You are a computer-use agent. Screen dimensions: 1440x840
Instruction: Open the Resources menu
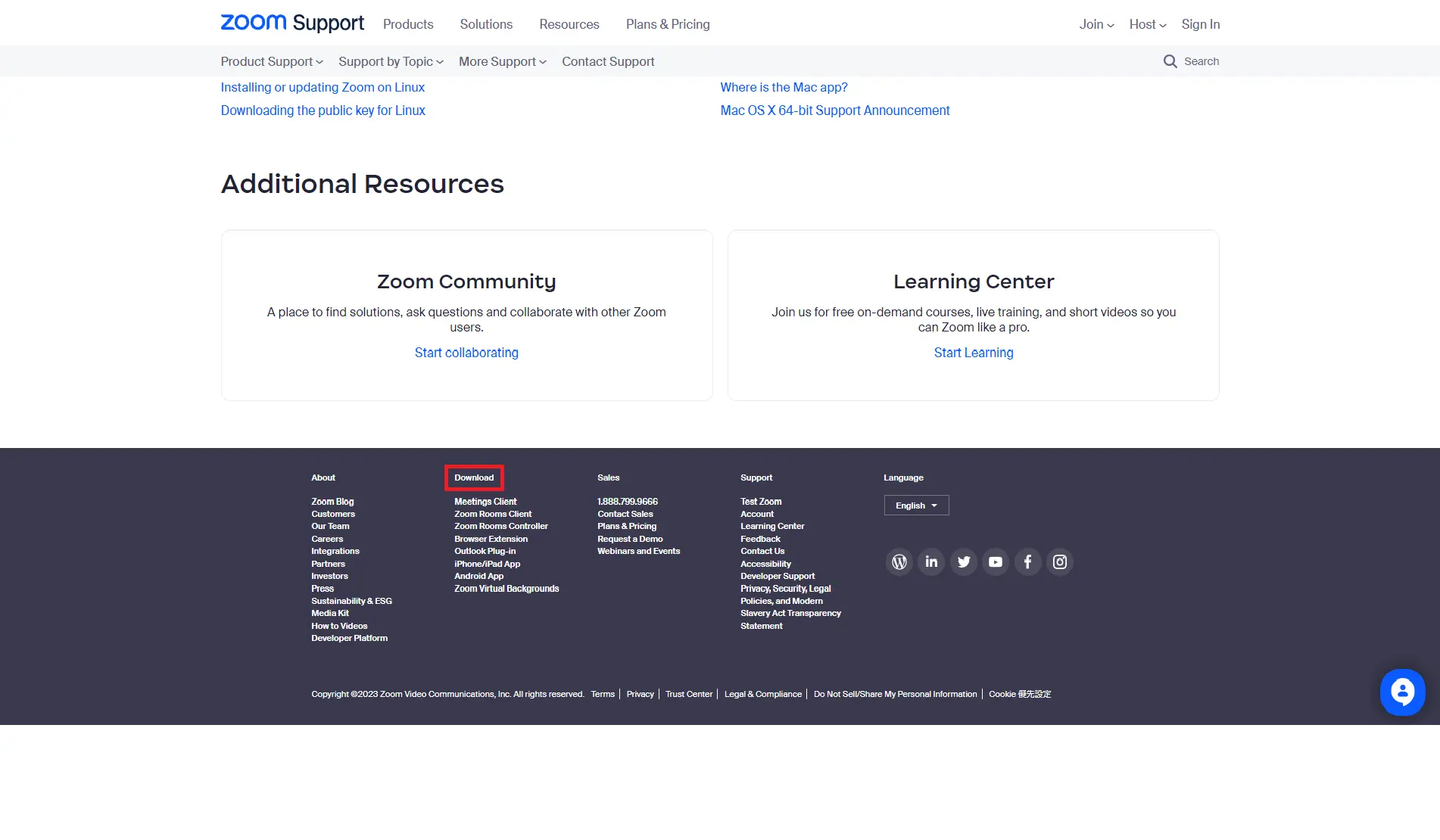coord(569,24)
